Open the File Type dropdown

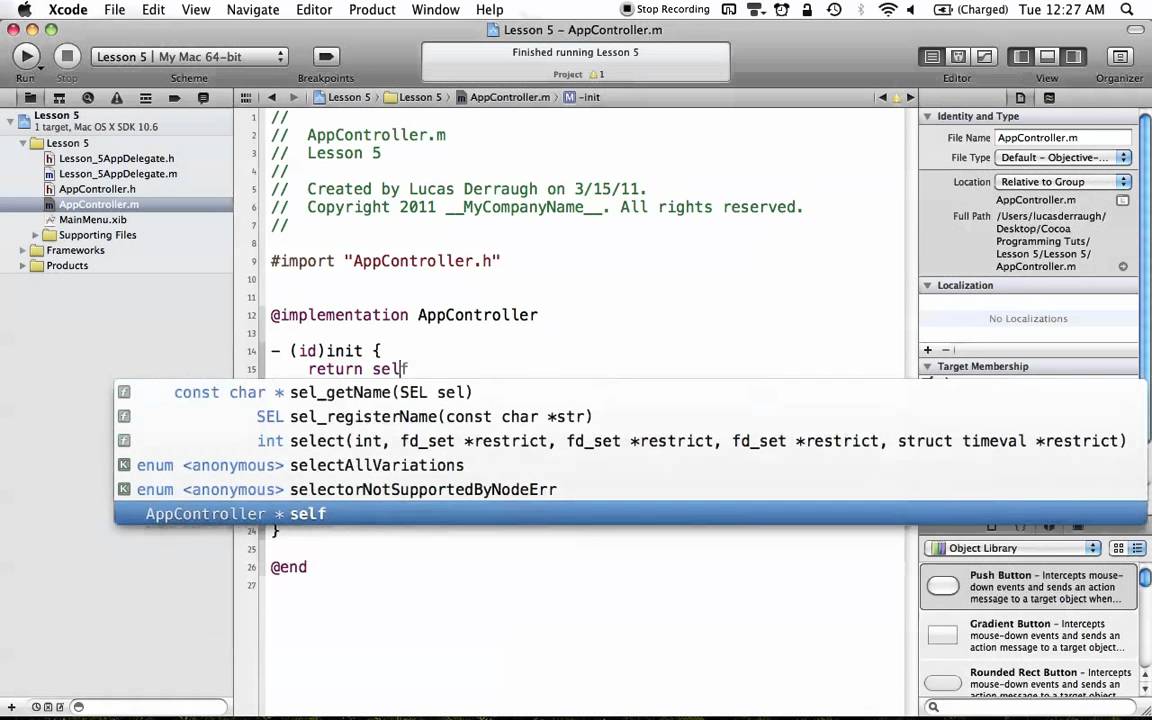point(1062,157)
